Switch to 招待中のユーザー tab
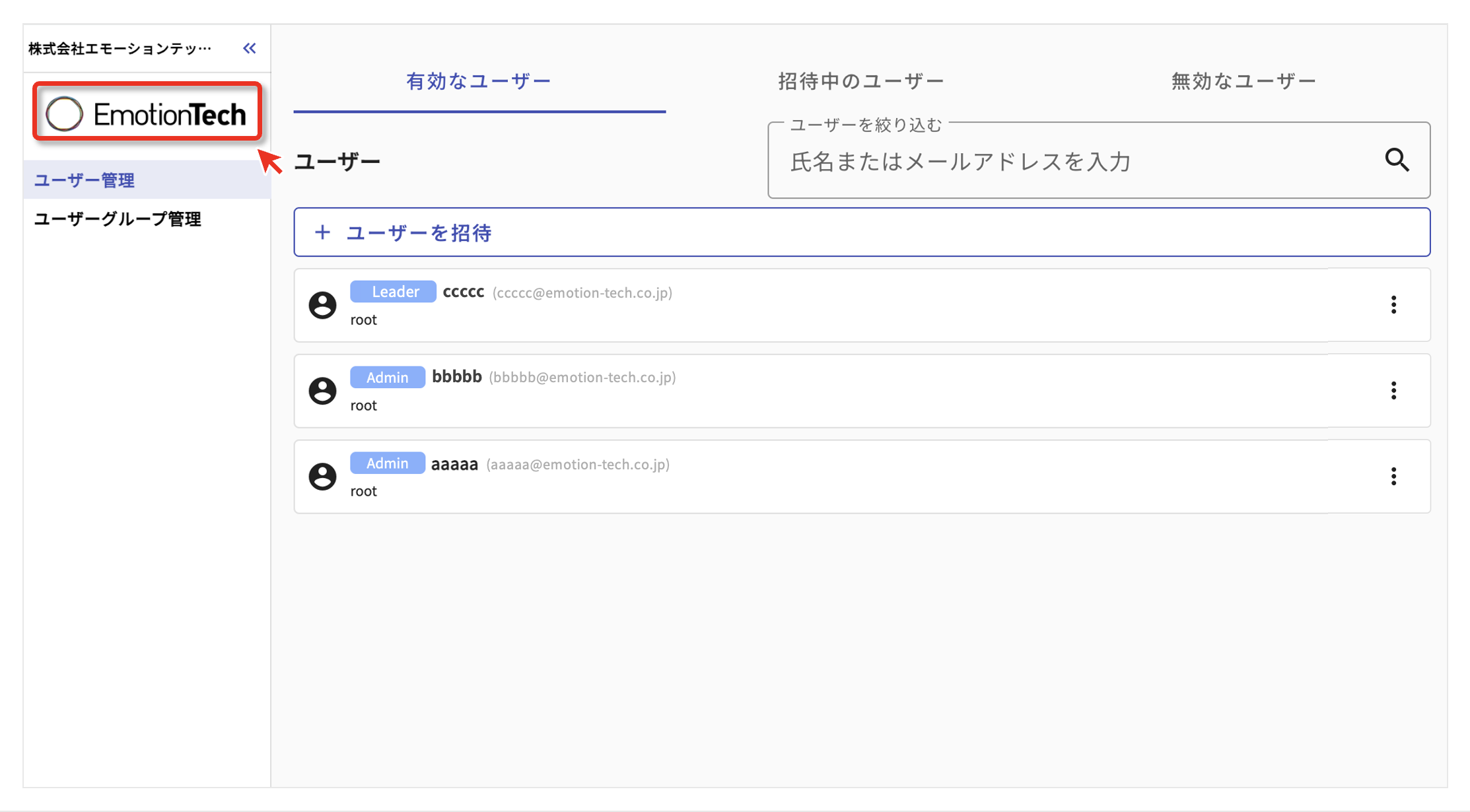 point(860,81)
